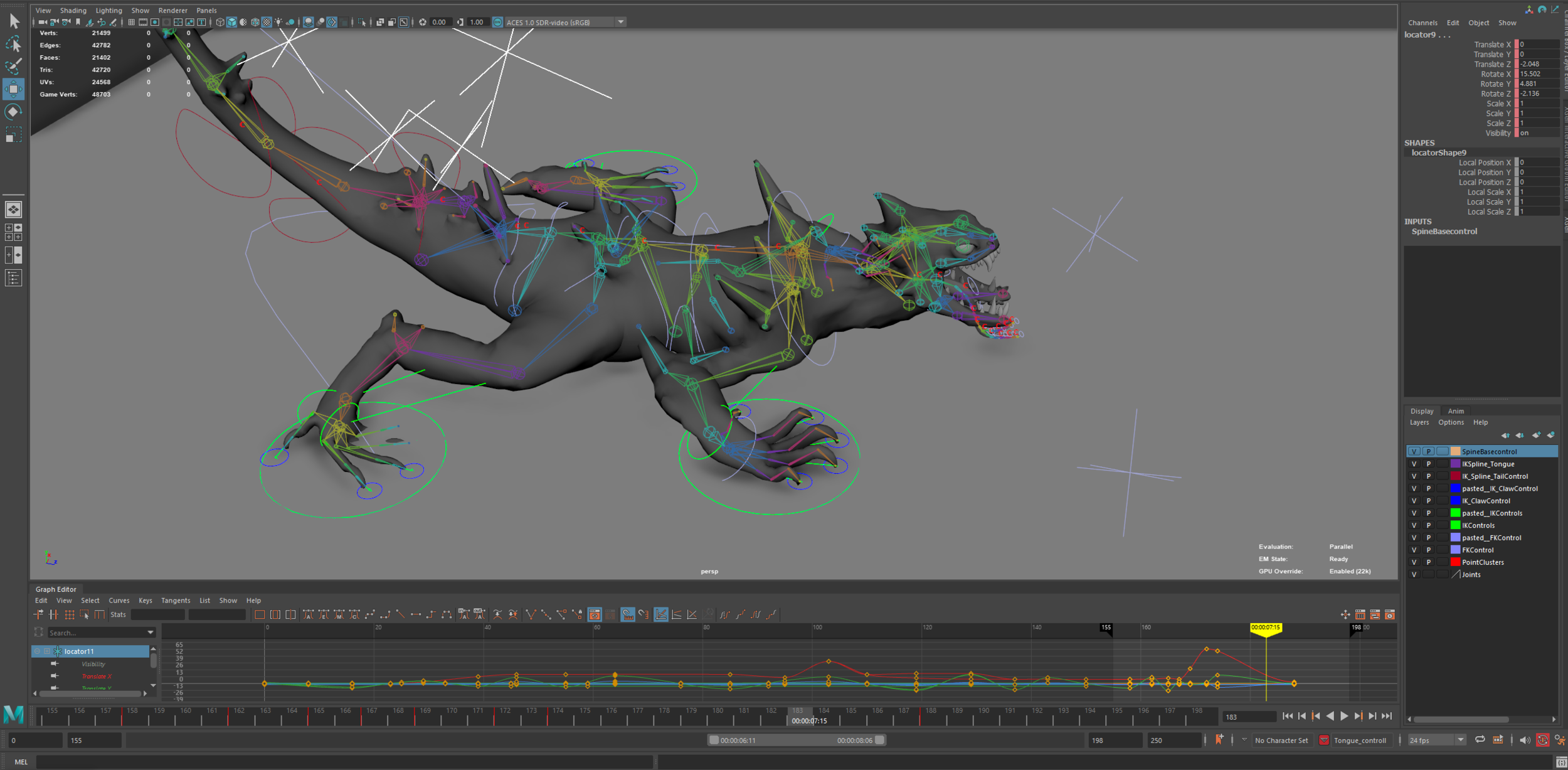Select the Move tool in the left toolbox
The width and height of the screenshot is (1568, 770).
click(x=13, y=89)
